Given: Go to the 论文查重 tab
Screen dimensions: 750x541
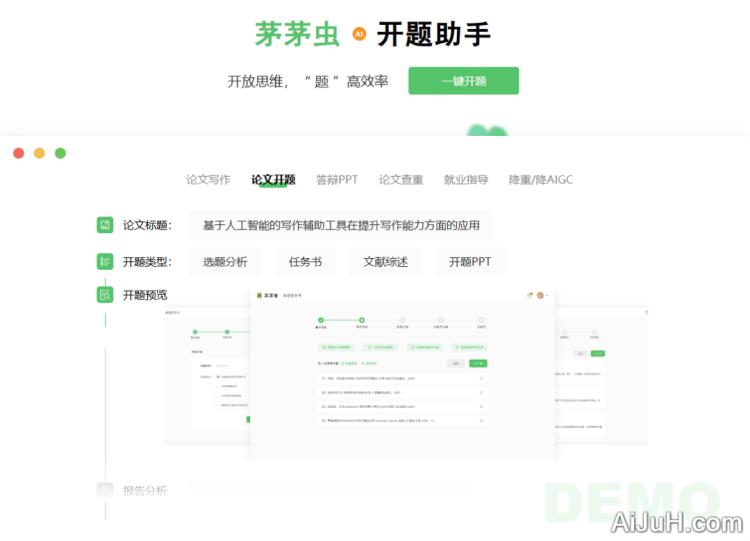Looking at the screenshot, I should [x=401, y=180].
